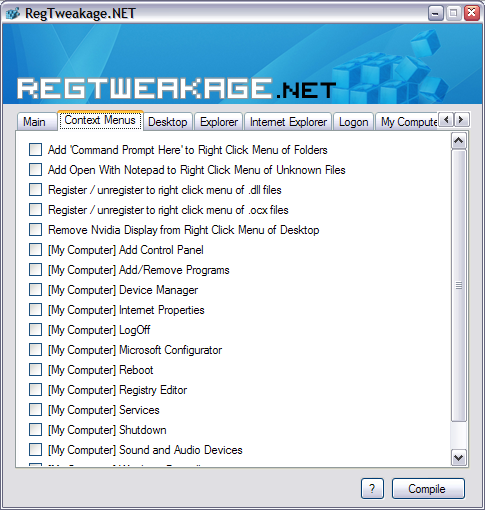Click the tab strip right scroll arrow
This screenshot has width=485, height=510.
[461, 119]
